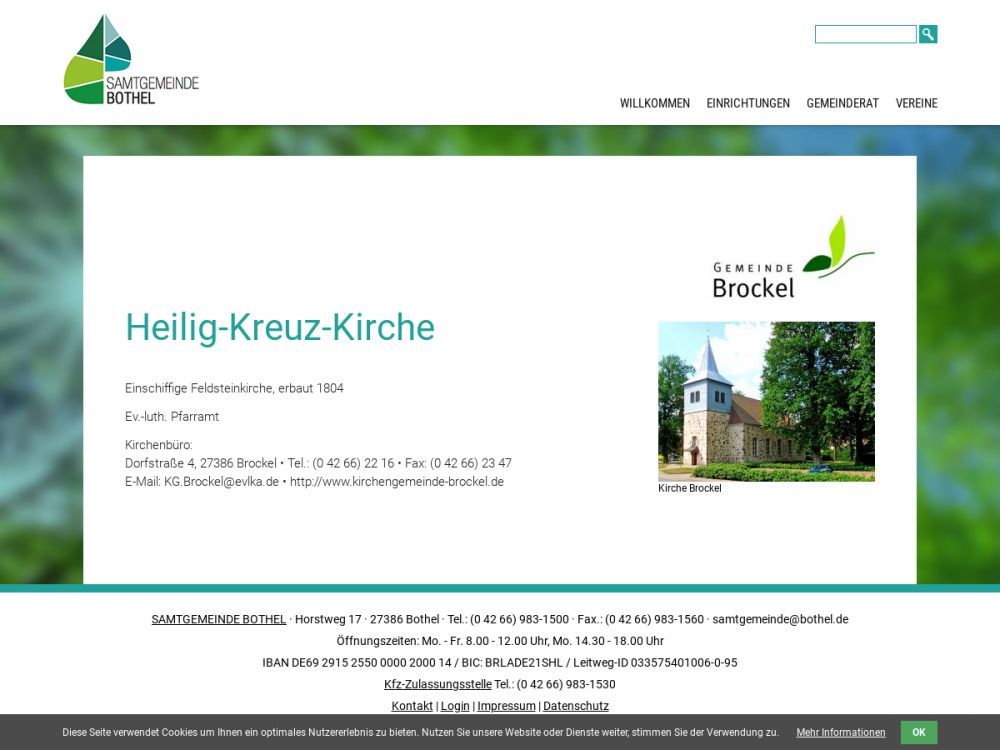Click the Samtgemeinde Bothel logo
The height and width of the screenshot is (750, 1000).
130,60
